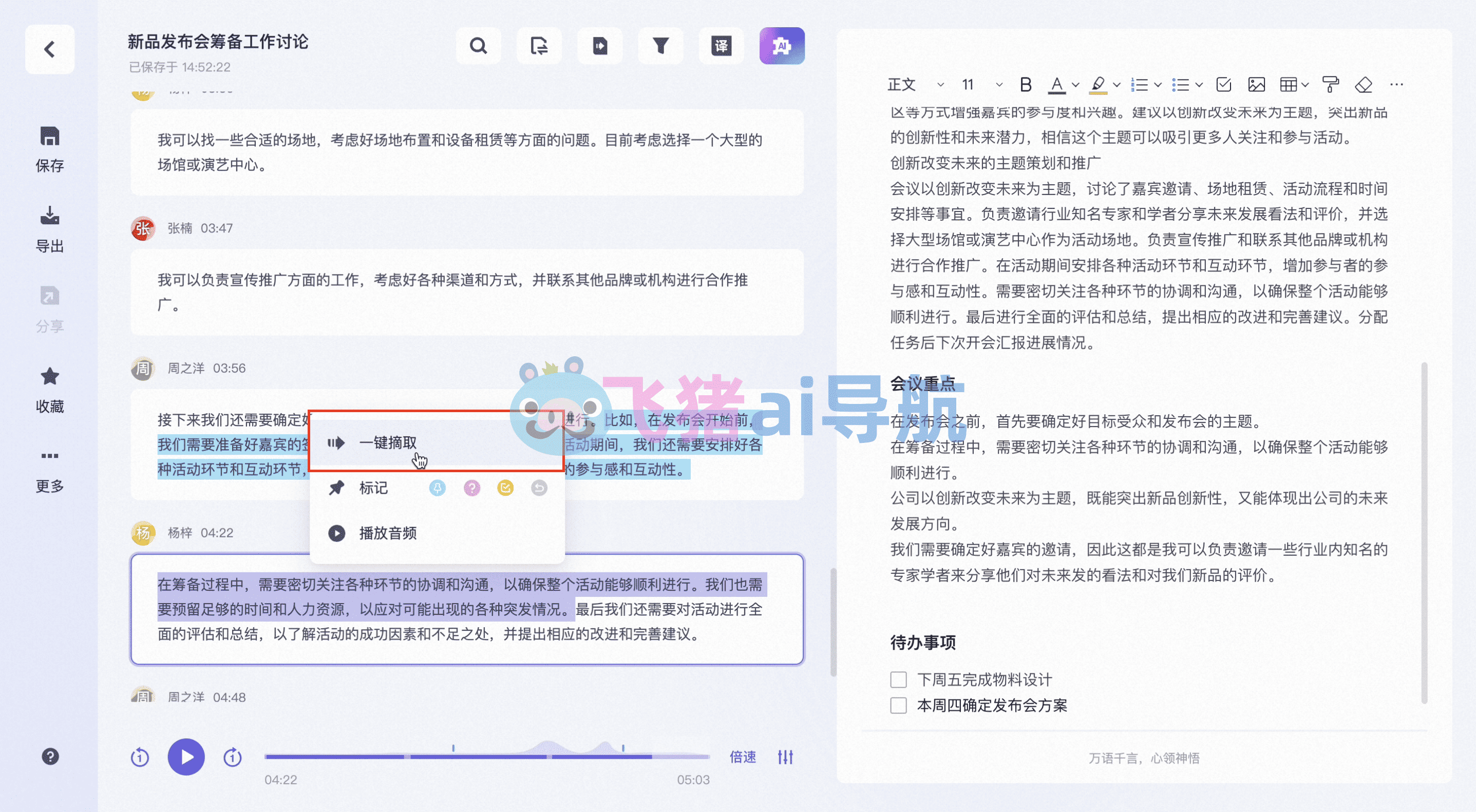Viewport: 1476px width, 812px height.
Task: Click the 译 translate icon
Action: 722,46
